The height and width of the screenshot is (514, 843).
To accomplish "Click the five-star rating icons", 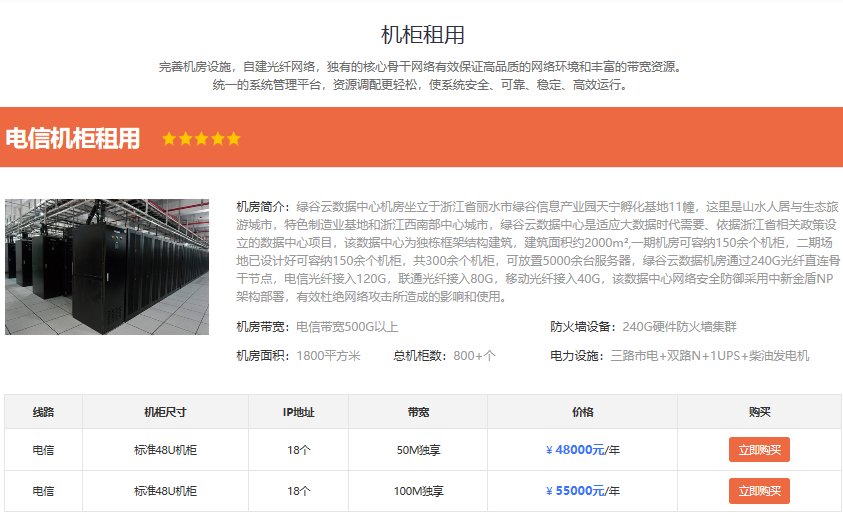I will tap(201, 139).
